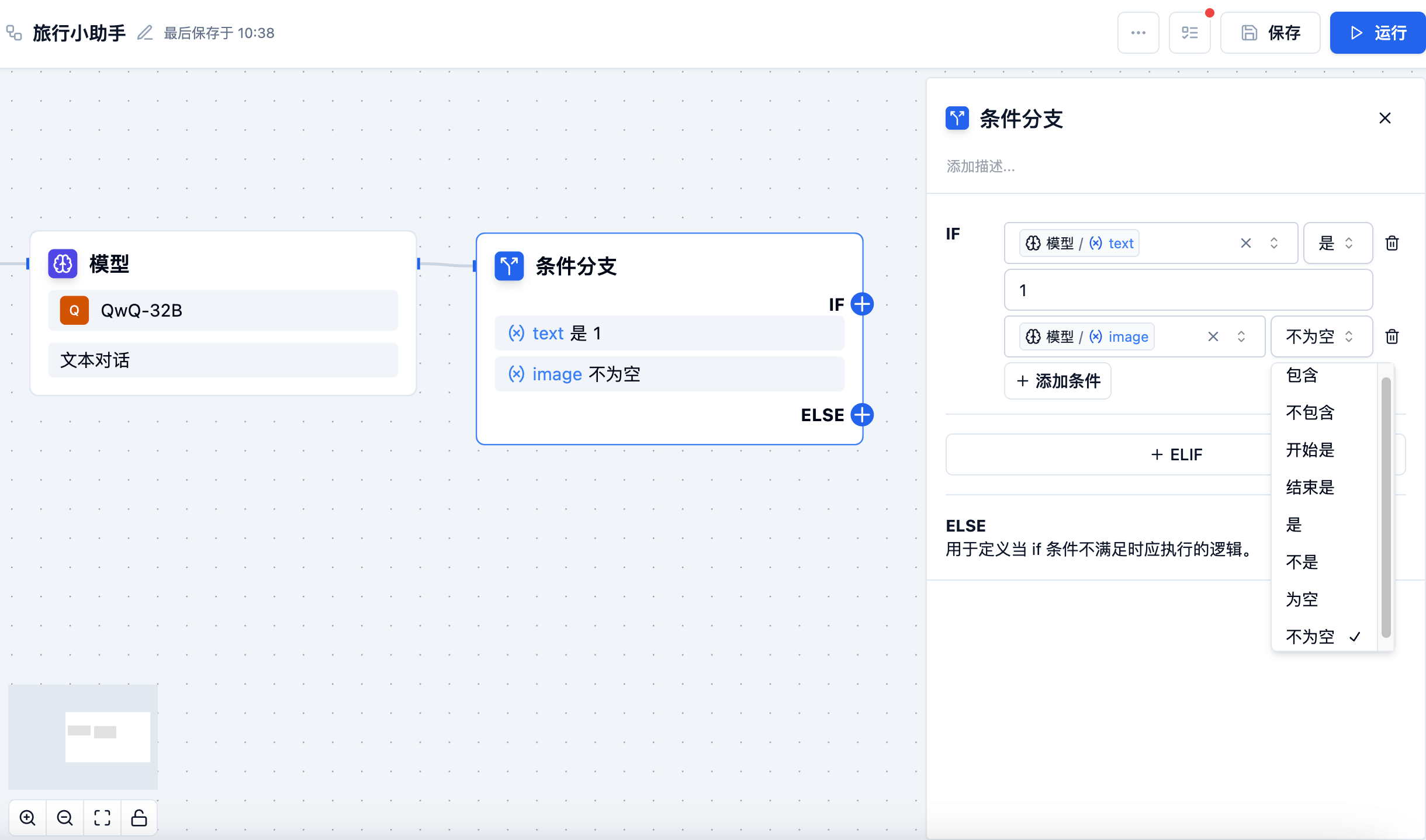Click the 添加条件 button

1058,381
